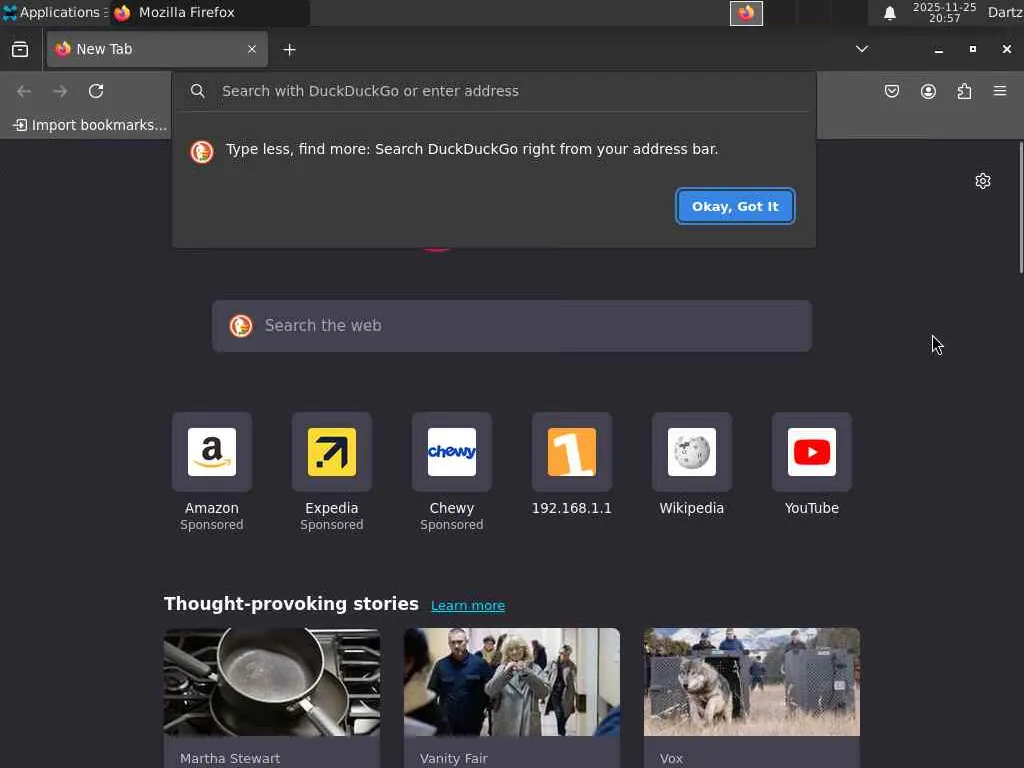Click the Dartz user label
1024x768 pixels.
(x=1005, y=12)
